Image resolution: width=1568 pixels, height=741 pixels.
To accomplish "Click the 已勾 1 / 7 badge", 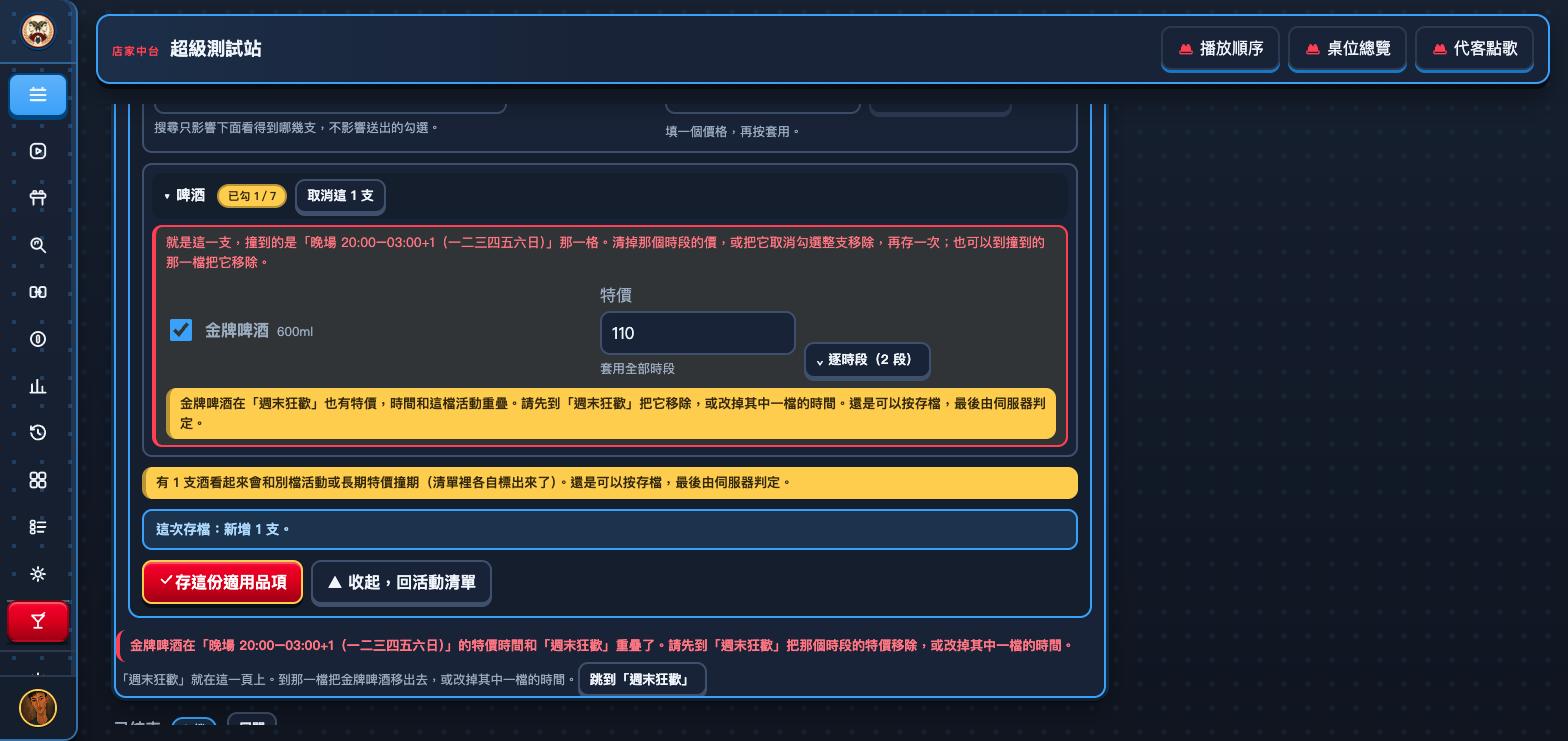I will click(252, 196).
